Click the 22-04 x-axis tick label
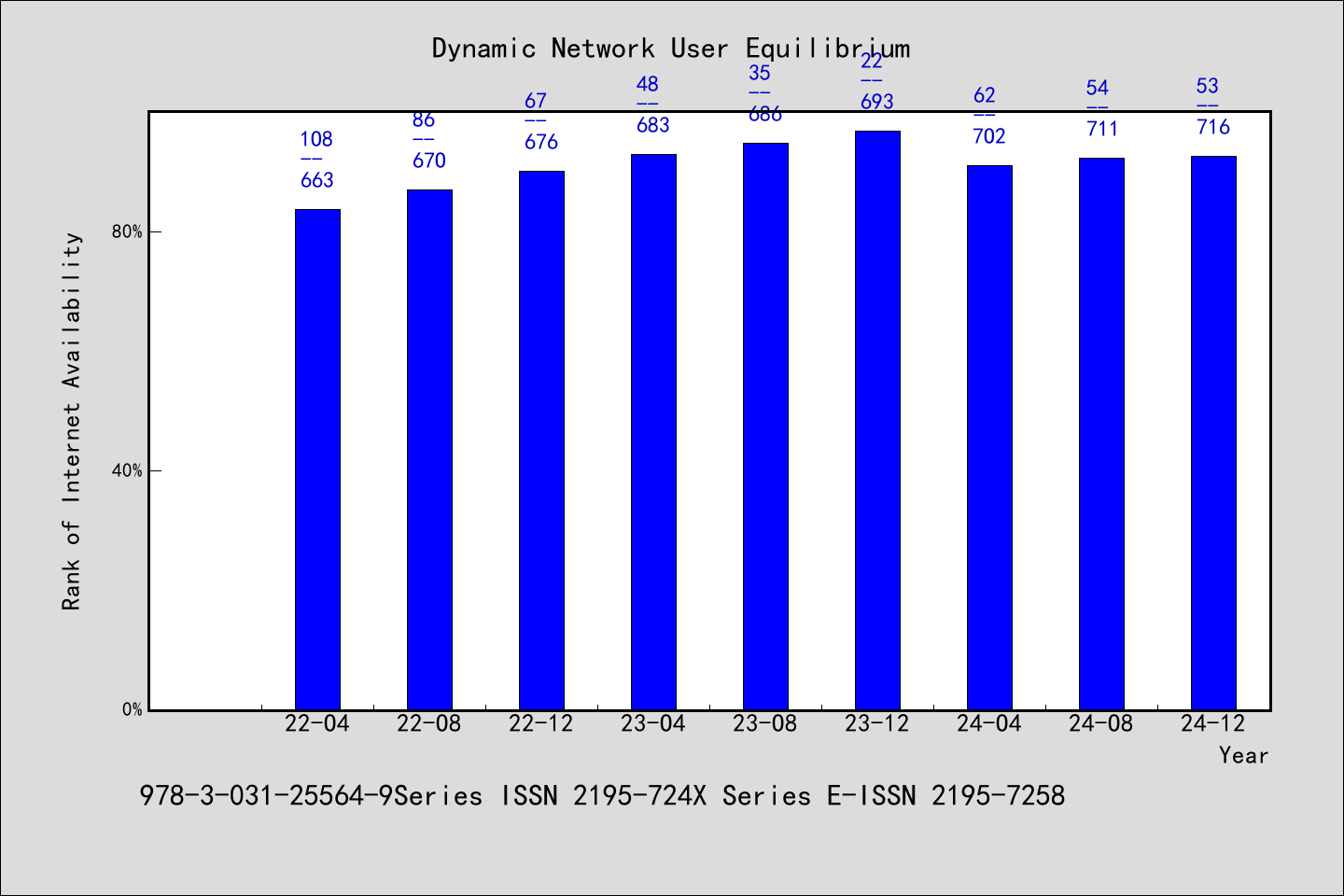This screenshot has height=896, width=1344. pyautogui.click(x=317, y=723)
